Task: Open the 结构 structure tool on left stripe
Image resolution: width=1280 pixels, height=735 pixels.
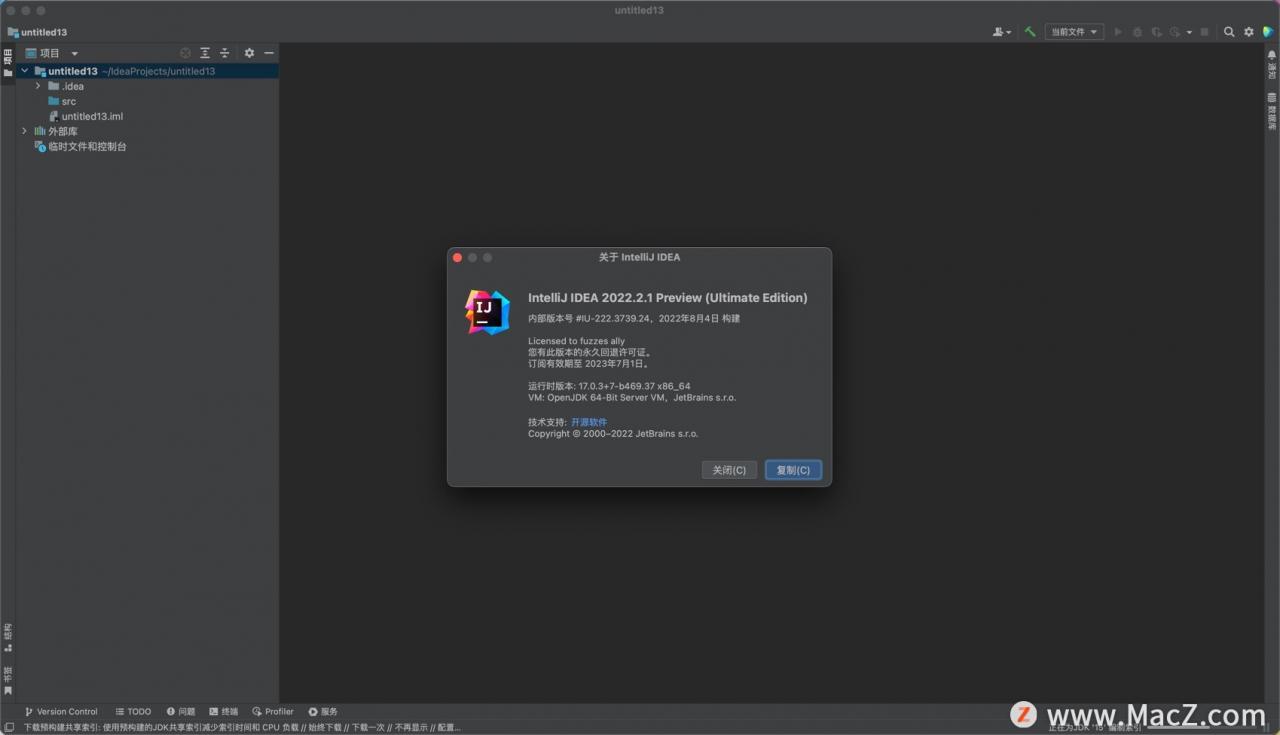Action: (x=7, y=636)
